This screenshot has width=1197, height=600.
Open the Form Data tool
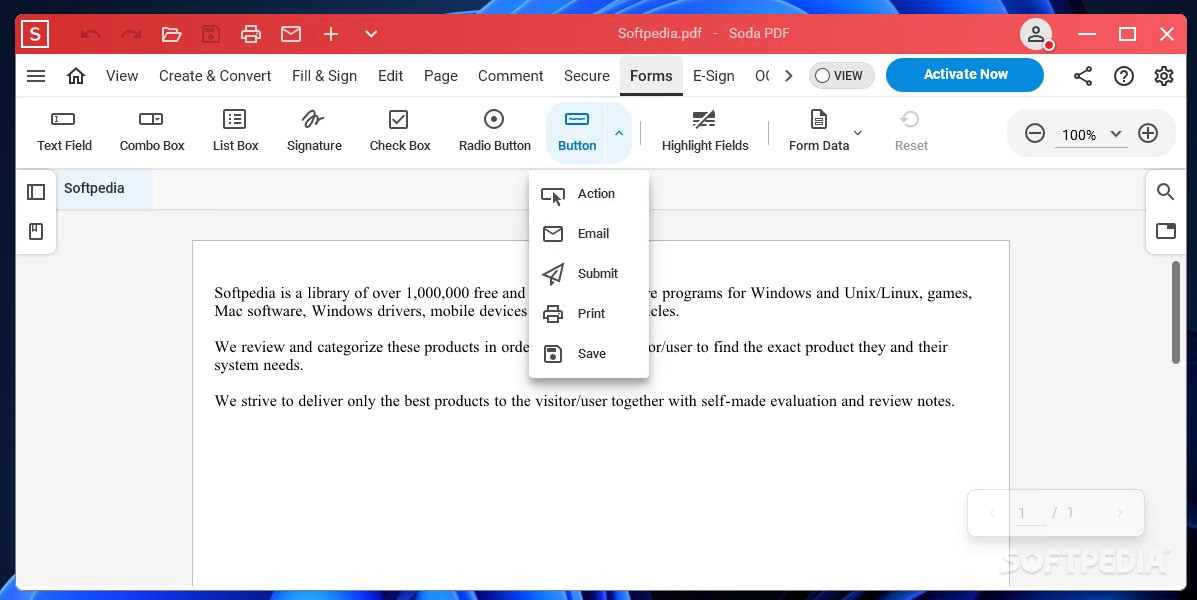818,132
